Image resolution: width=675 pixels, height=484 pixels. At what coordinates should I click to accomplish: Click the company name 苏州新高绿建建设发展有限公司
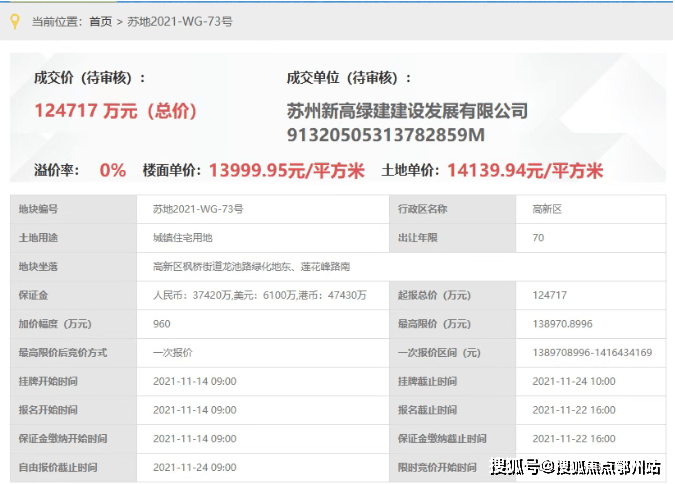pos(406,111)
